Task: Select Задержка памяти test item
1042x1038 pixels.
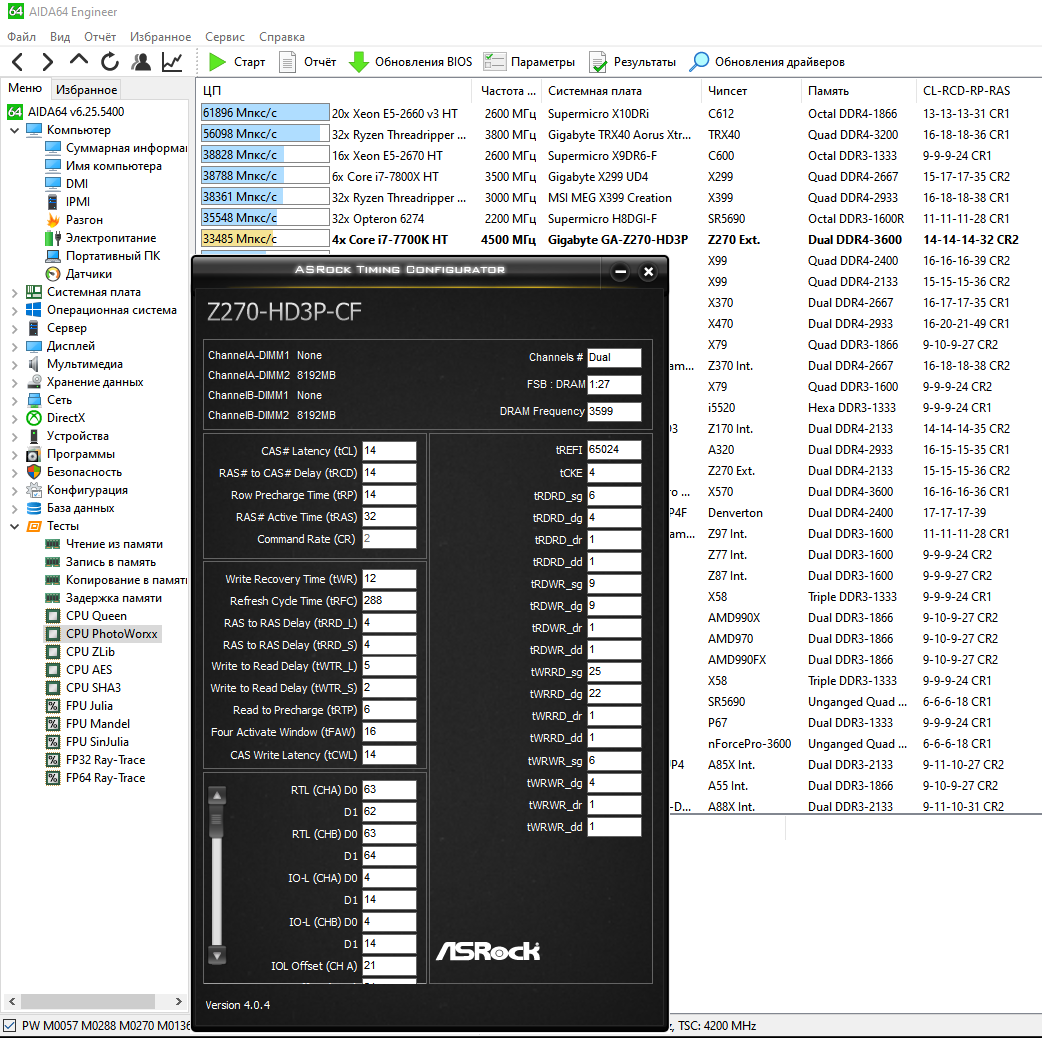Action: 103,597
